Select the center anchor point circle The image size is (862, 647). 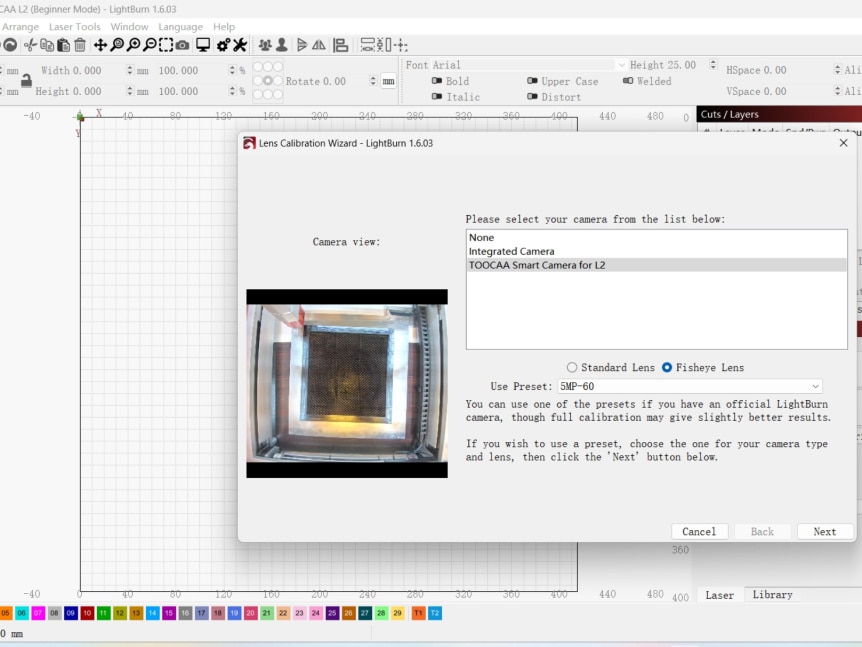(268, 81)
